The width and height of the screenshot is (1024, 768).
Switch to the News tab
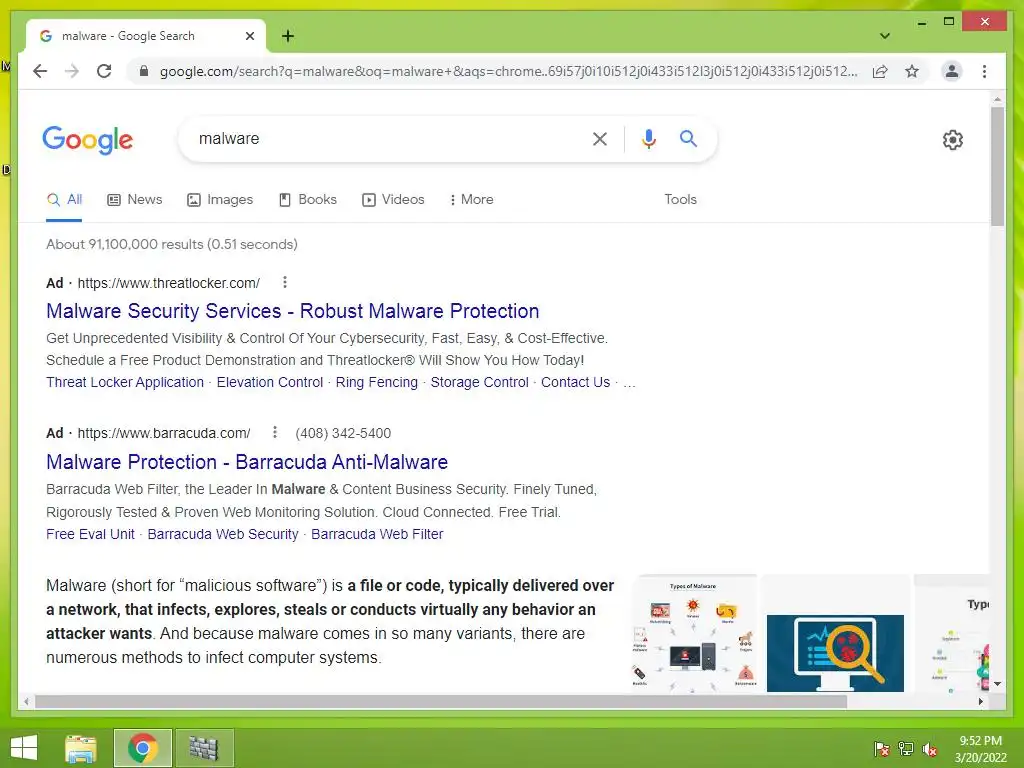[x=135, y=200]
